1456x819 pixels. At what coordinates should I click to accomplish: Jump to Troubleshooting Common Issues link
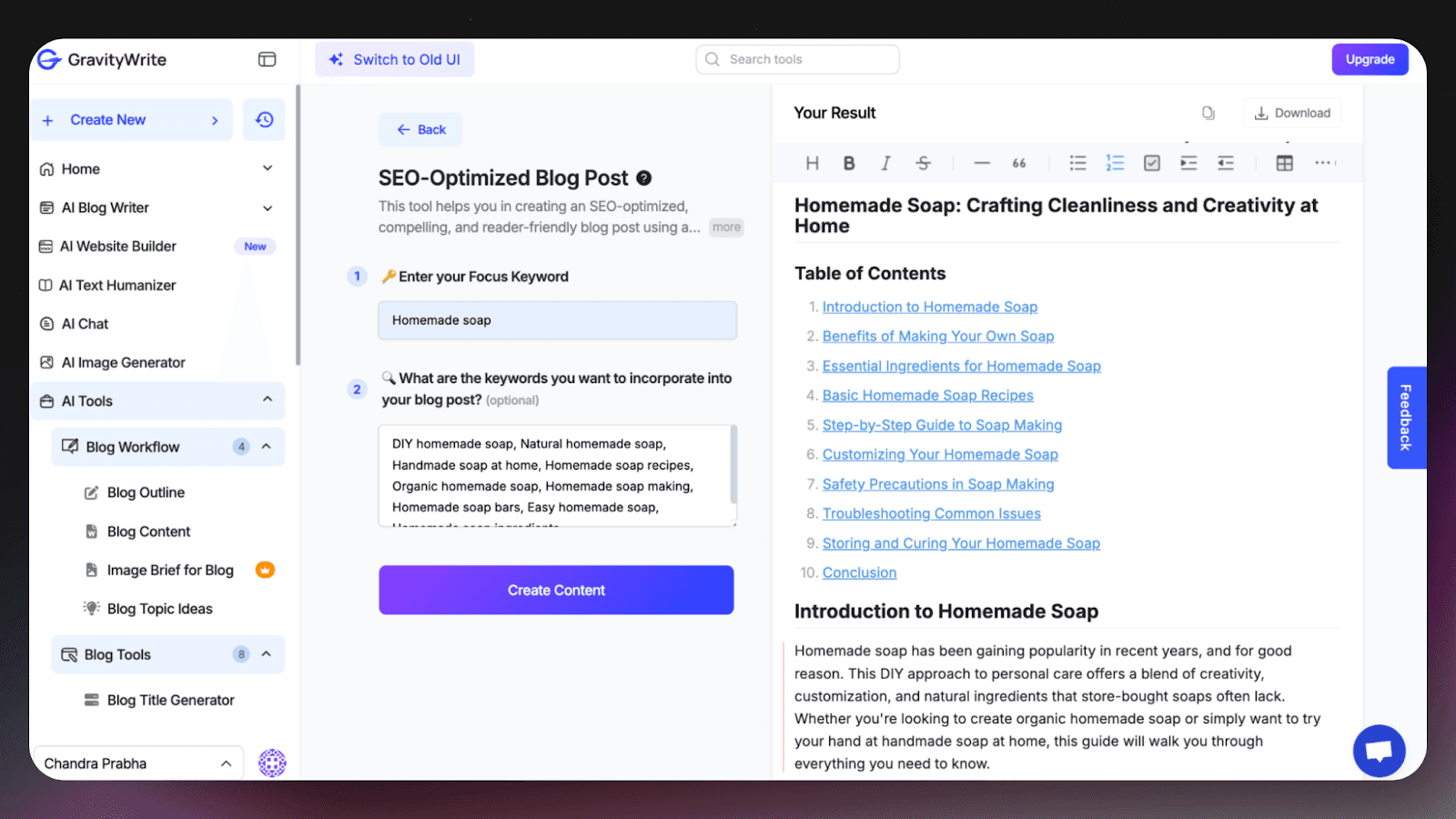click(x=932, y=513)
